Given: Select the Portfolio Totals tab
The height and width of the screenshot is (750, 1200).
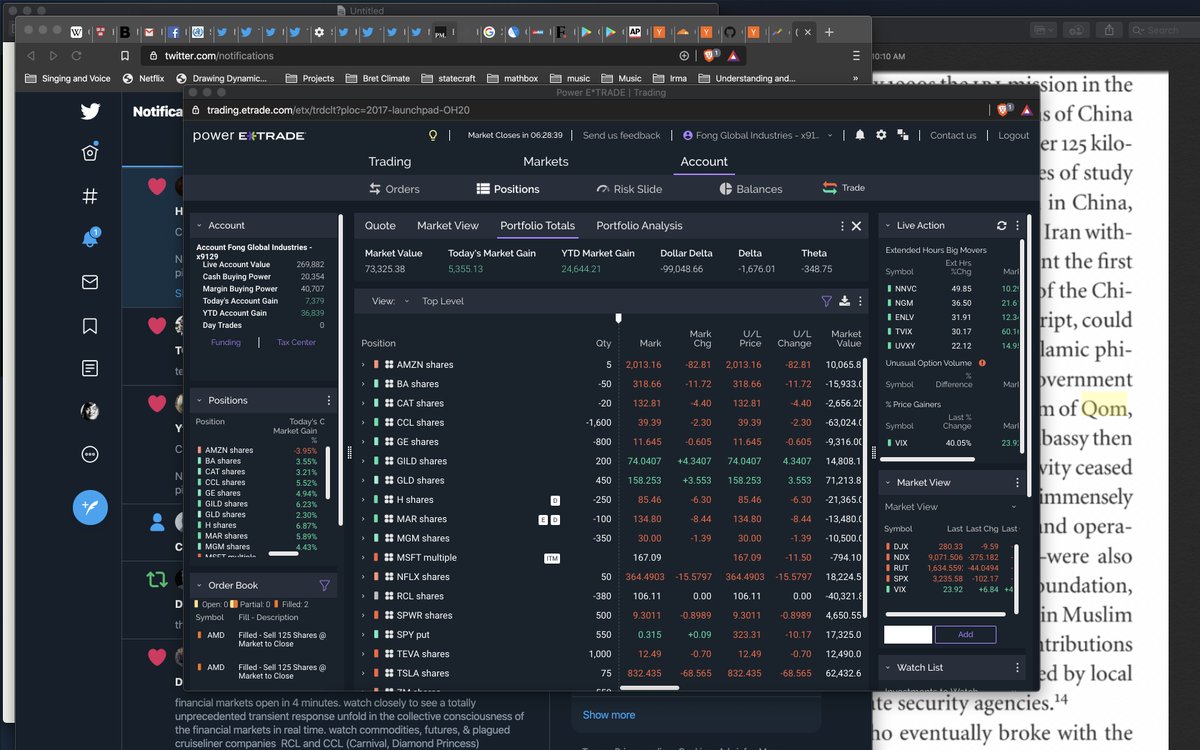Looking at the screenshot, I should pos(538,226).
